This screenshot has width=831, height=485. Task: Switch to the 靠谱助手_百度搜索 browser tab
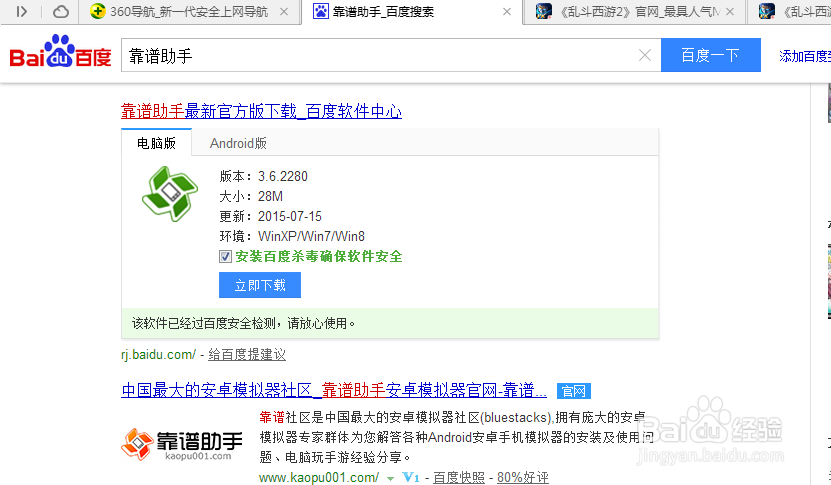(x=412, y=12)
